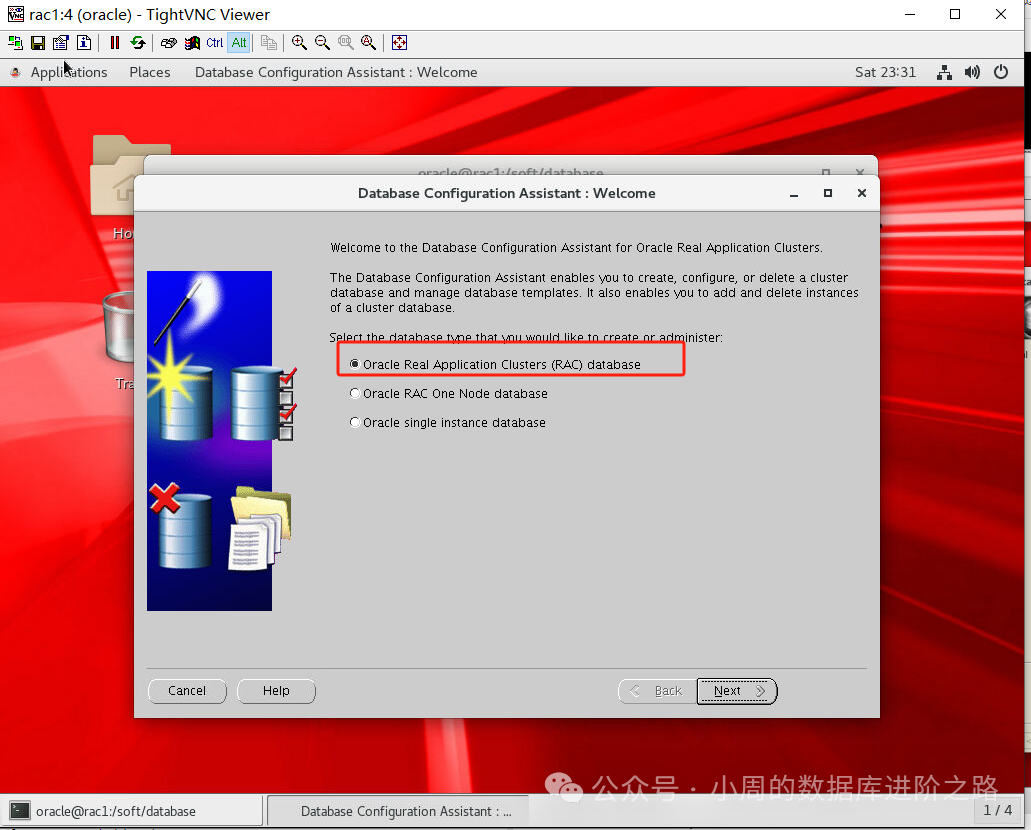Maximize the Database Configuration Assistant dialog

(828, 193)
